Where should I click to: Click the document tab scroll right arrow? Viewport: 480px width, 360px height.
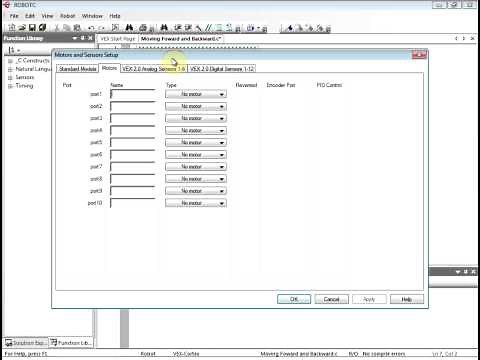(x=464, y=39)
